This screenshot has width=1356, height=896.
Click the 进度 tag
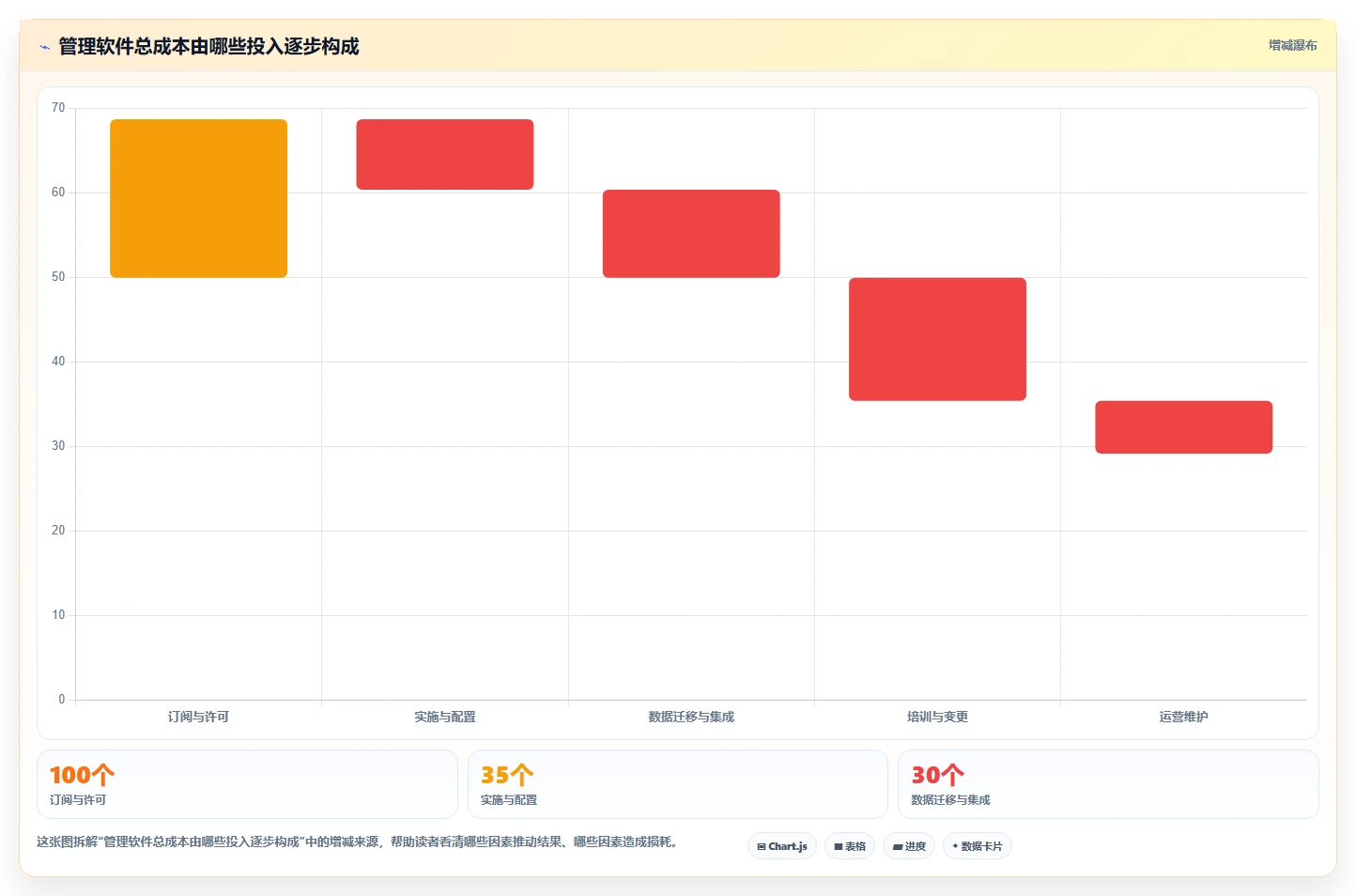tap(909, 846)
